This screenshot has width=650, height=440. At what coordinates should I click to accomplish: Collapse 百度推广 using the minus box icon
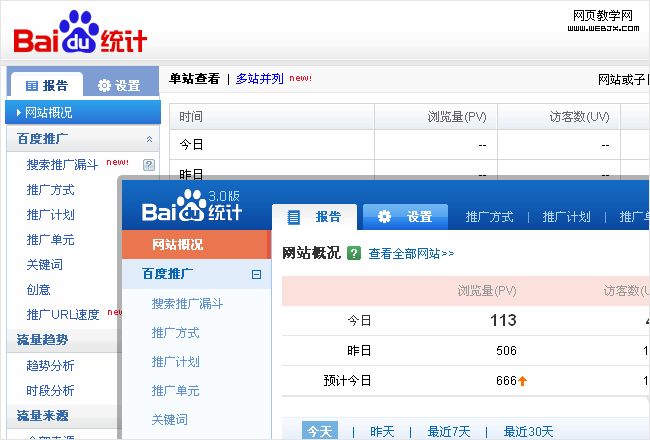(256, 273)
